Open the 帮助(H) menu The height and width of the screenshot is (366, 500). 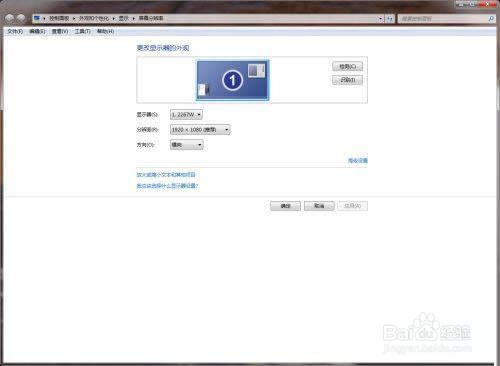click(105, 31)
